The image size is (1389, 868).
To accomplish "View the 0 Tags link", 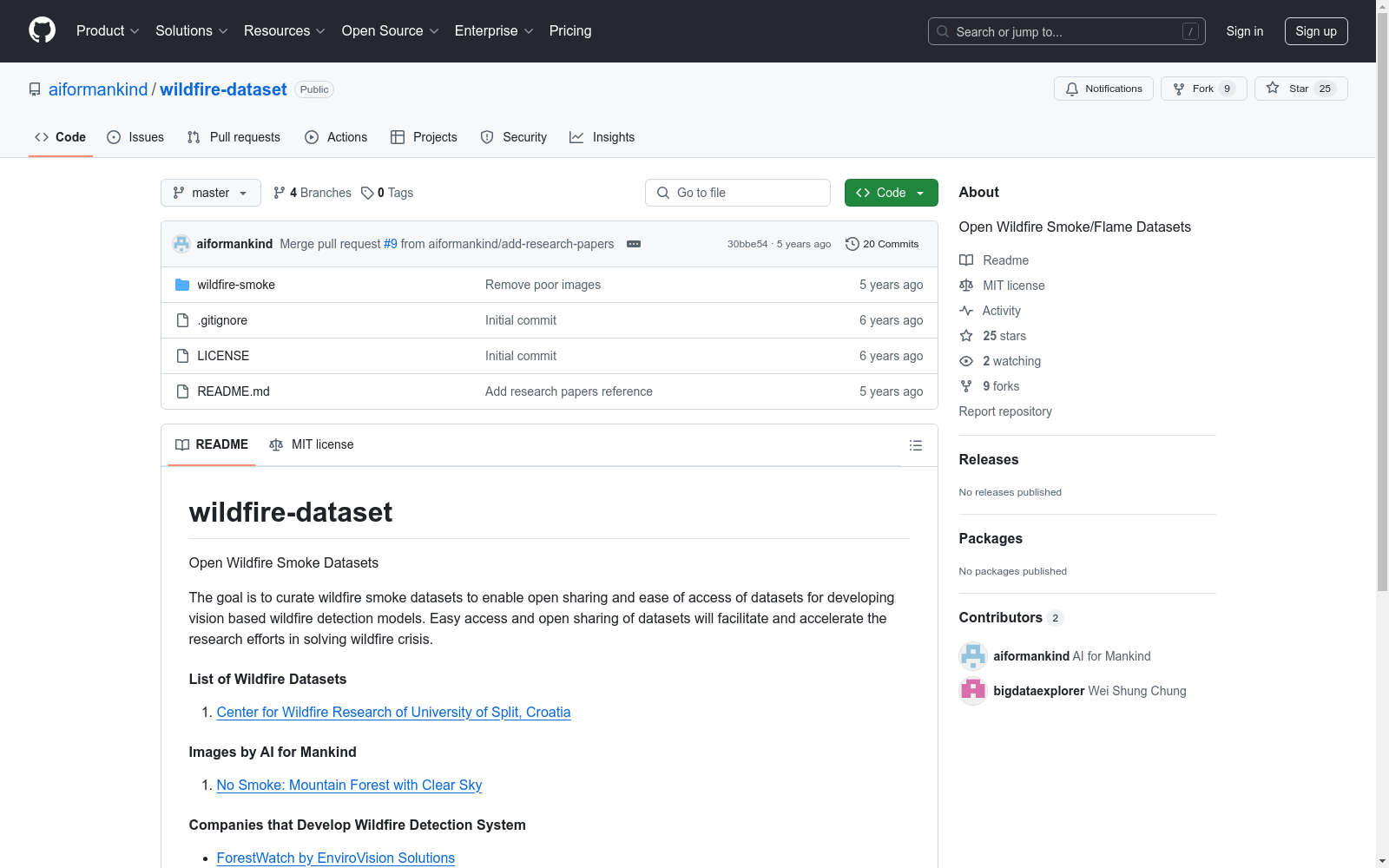I will pyautogui.click(x=388, y=193).
